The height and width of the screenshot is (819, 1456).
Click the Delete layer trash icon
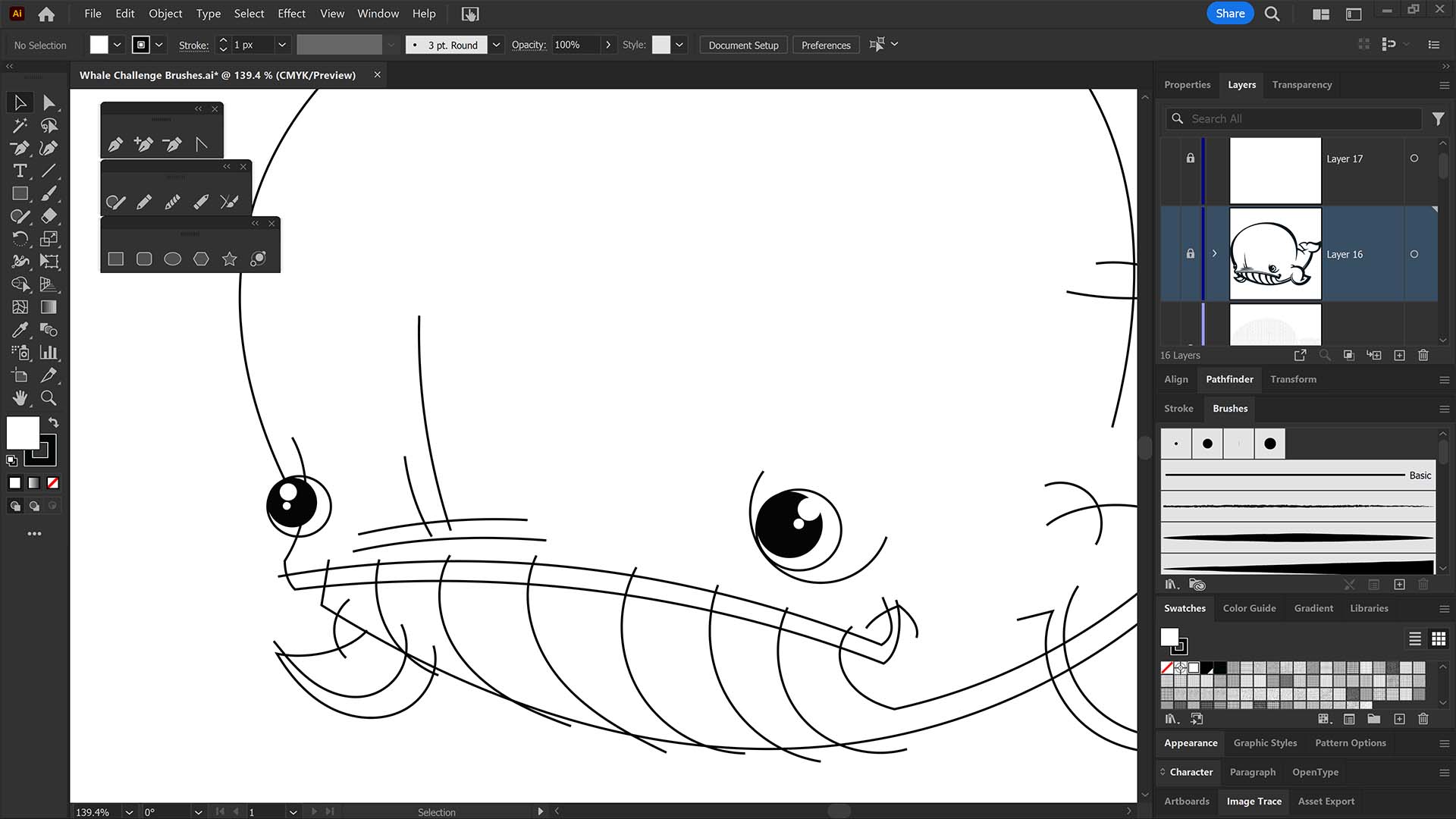click(1423, 355)
